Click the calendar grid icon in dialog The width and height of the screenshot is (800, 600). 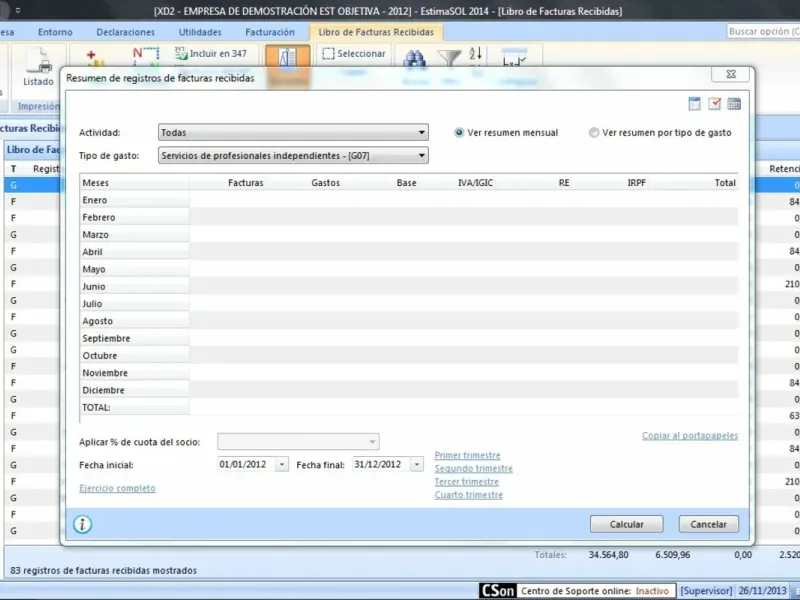point(734,104)
